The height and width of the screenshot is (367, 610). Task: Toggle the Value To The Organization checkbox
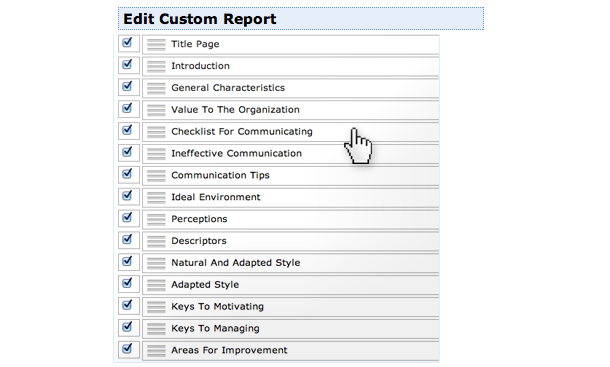[127, 108]
